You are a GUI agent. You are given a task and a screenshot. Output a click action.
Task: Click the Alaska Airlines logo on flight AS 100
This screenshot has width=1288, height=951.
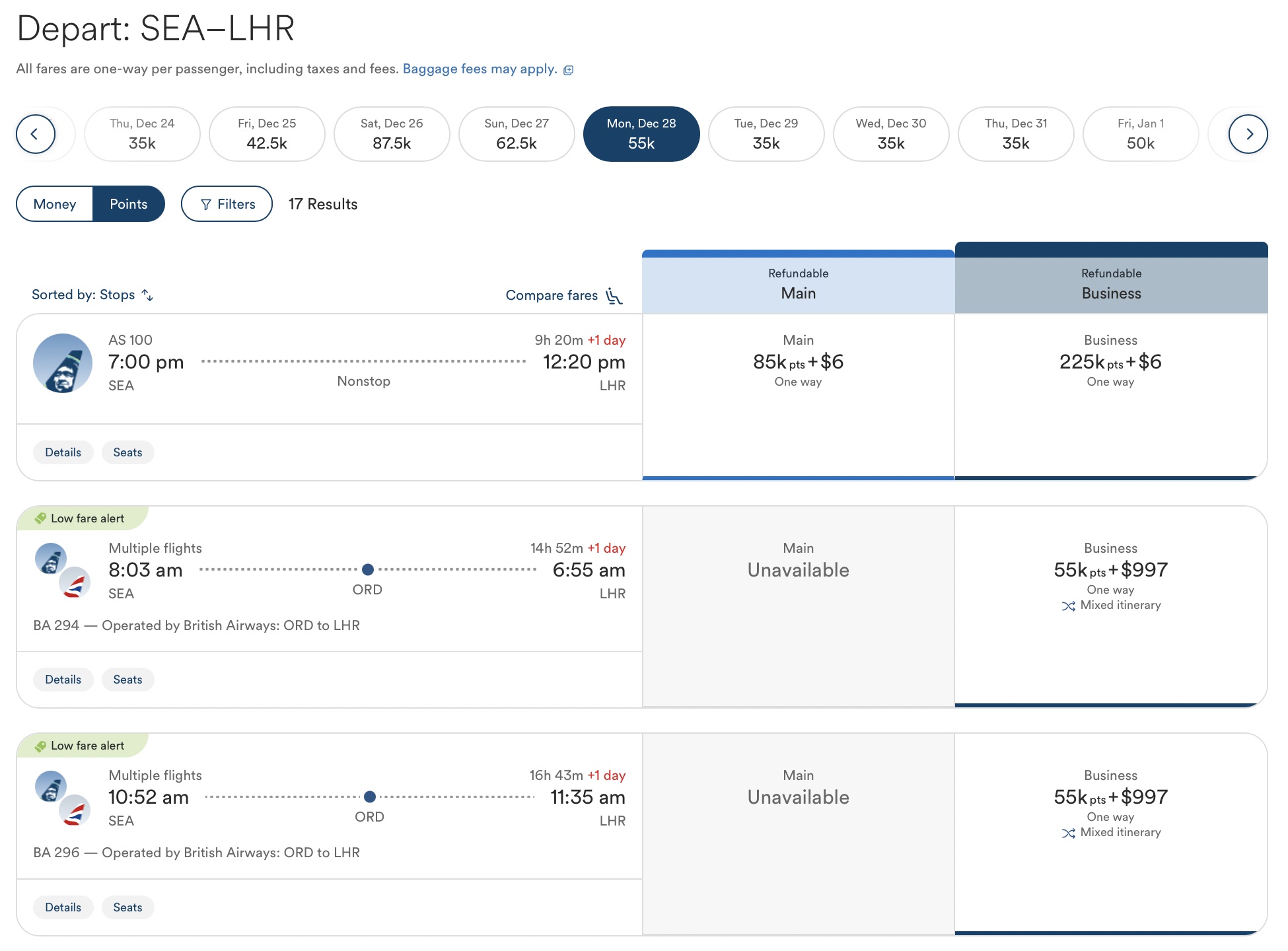click(62, 363)
